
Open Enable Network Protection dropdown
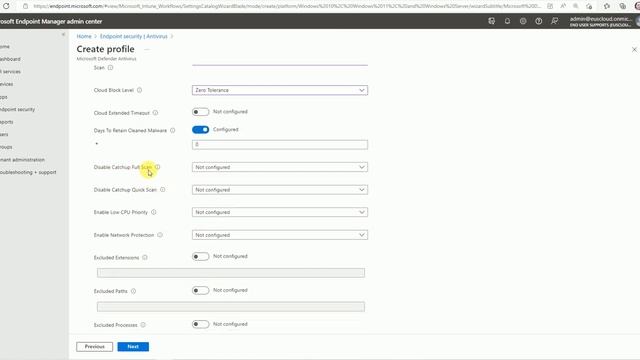pos(280,235)
